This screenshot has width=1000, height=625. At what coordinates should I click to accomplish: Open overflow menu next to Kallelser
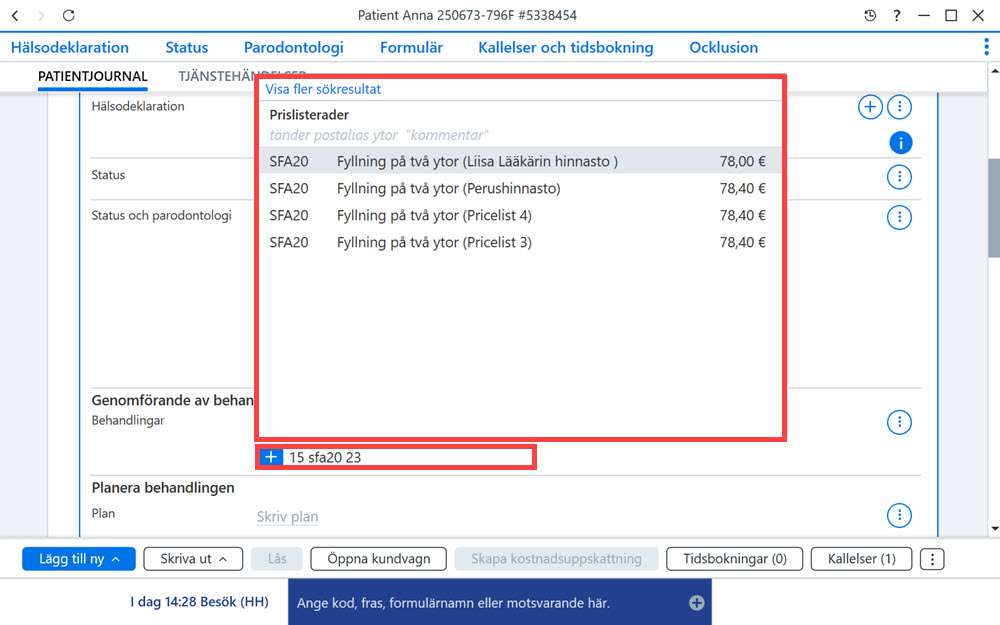(x=932, y=559)
